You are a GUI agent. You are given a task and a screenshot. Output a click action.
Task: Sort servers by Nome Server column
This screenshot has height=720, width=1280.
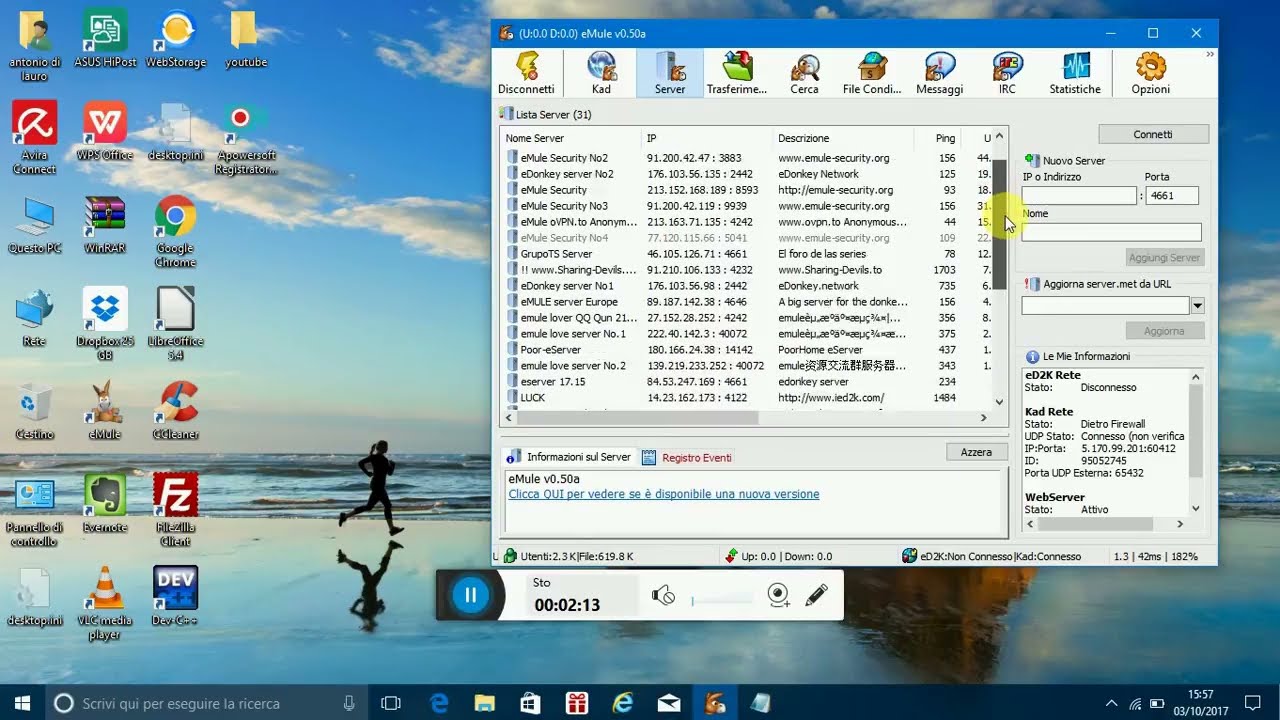tap(571, 138)
